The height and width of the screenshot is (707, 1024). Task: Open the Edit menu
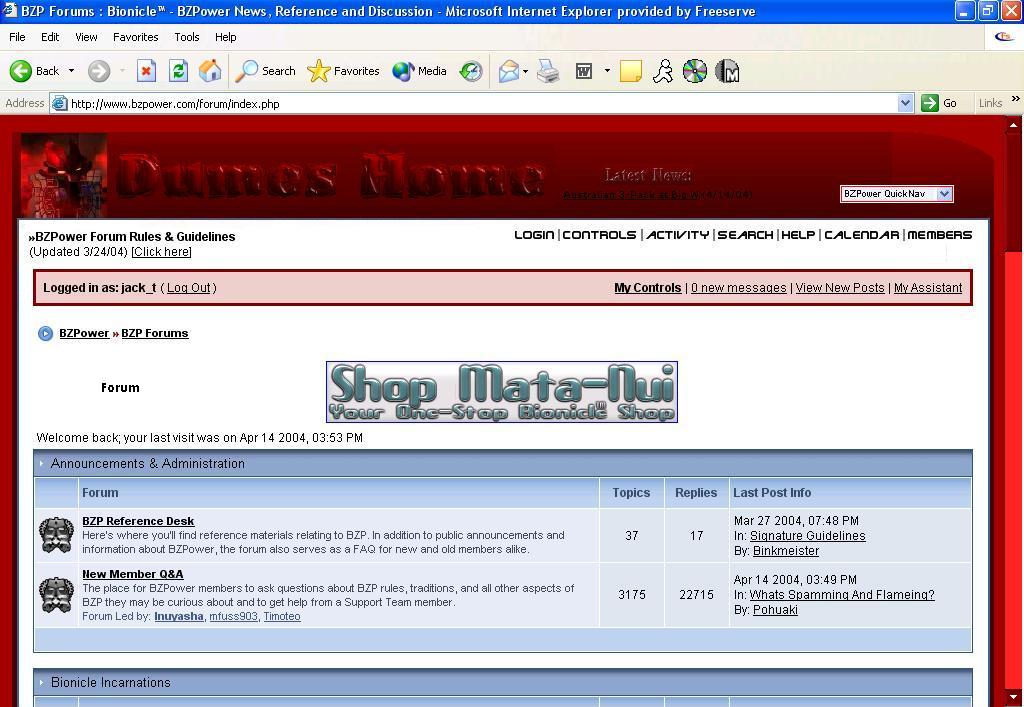[50, 37]
